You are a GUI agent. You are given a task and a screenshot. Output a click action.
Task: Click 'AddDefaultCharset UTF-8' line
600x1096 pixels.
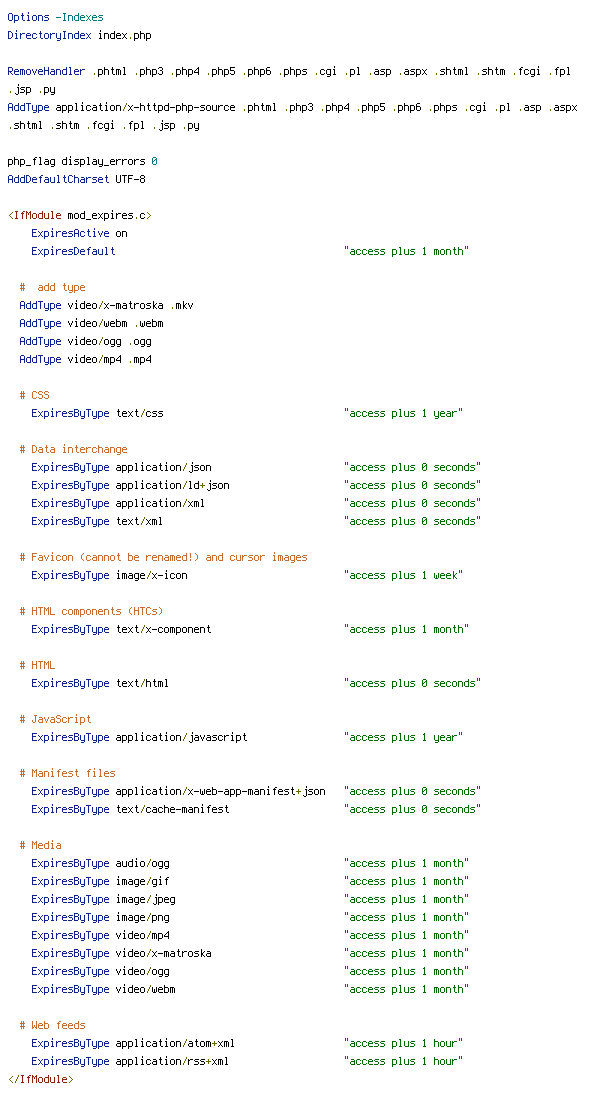coord(76,180)
